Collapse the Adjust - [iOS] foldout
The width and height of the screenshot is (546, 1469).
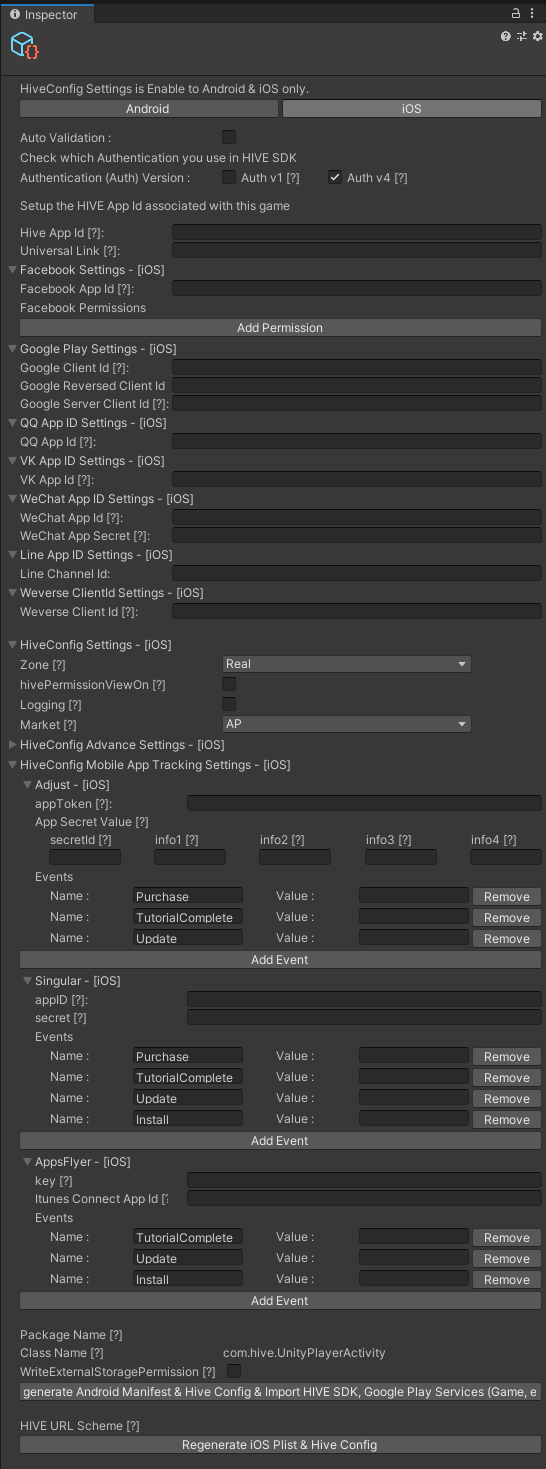[28, 785]
